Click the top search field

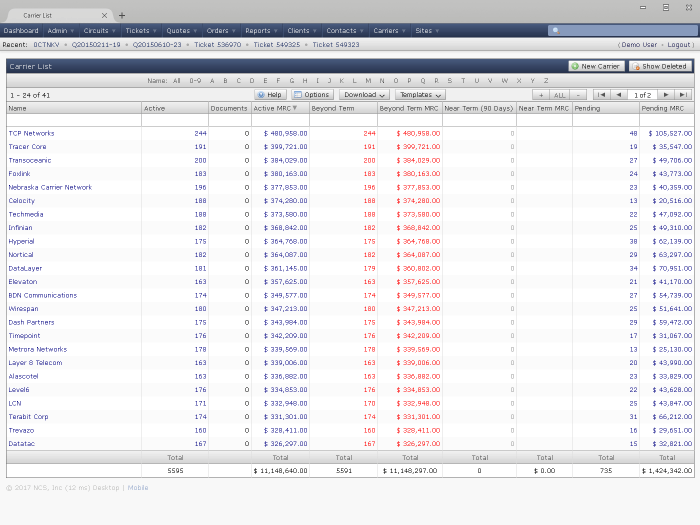pyautogui.click(x=620, y=31)
